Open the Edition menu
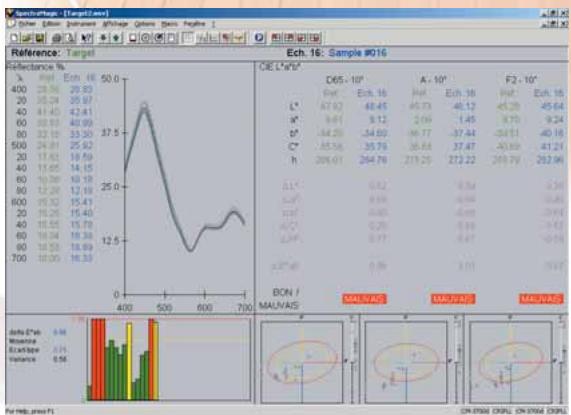This screenshot has height=415, width=571. coord(51,24)
